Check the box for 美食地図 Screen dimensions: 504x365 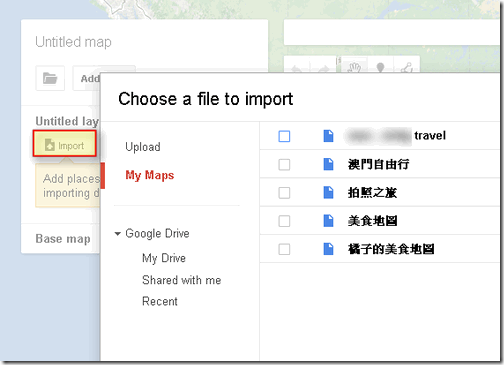[284, 221]
